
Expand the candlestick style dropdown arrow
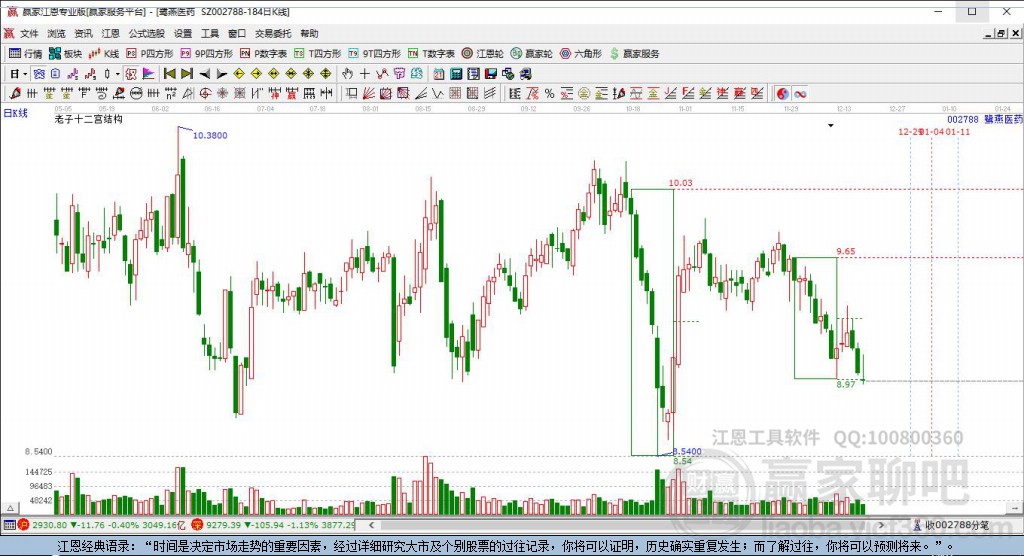(118, 74)
